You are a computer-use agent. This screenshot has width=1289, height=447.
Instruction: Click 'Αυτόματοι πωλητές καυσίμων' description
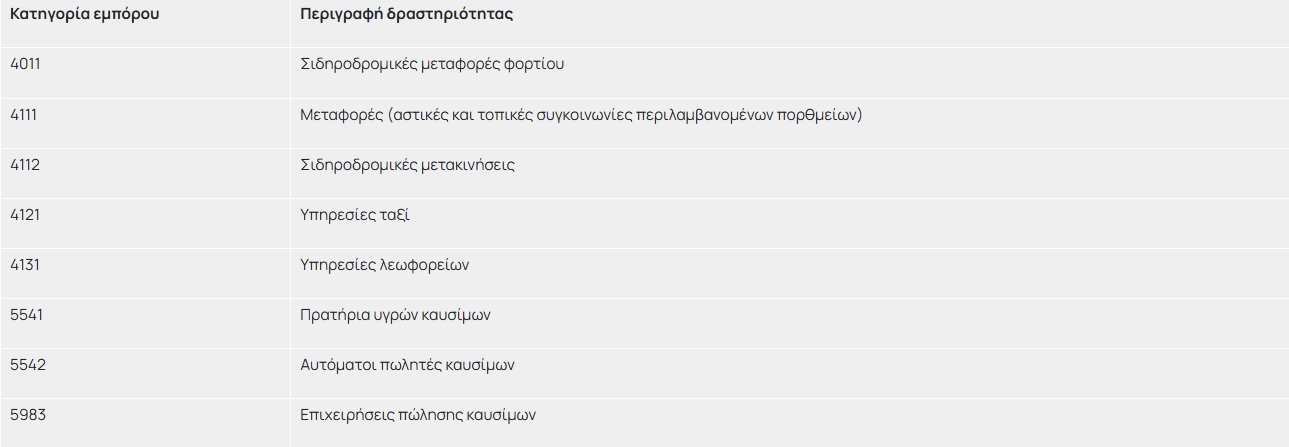coord(407,365)
